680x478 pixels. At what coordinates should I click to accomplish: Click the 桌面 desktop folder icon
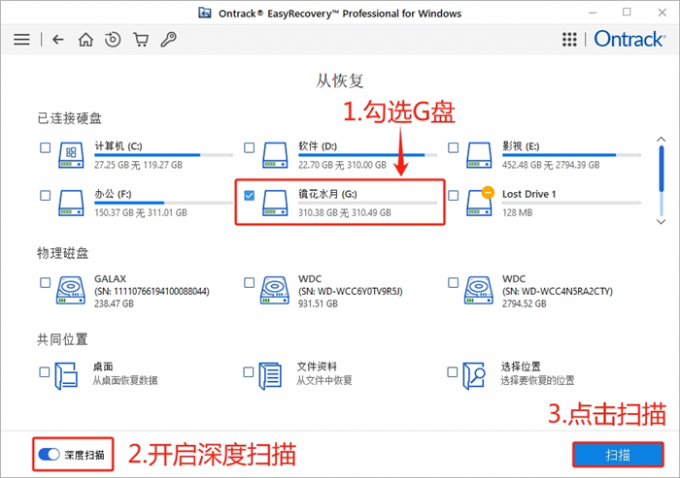[x=66, y=376]
